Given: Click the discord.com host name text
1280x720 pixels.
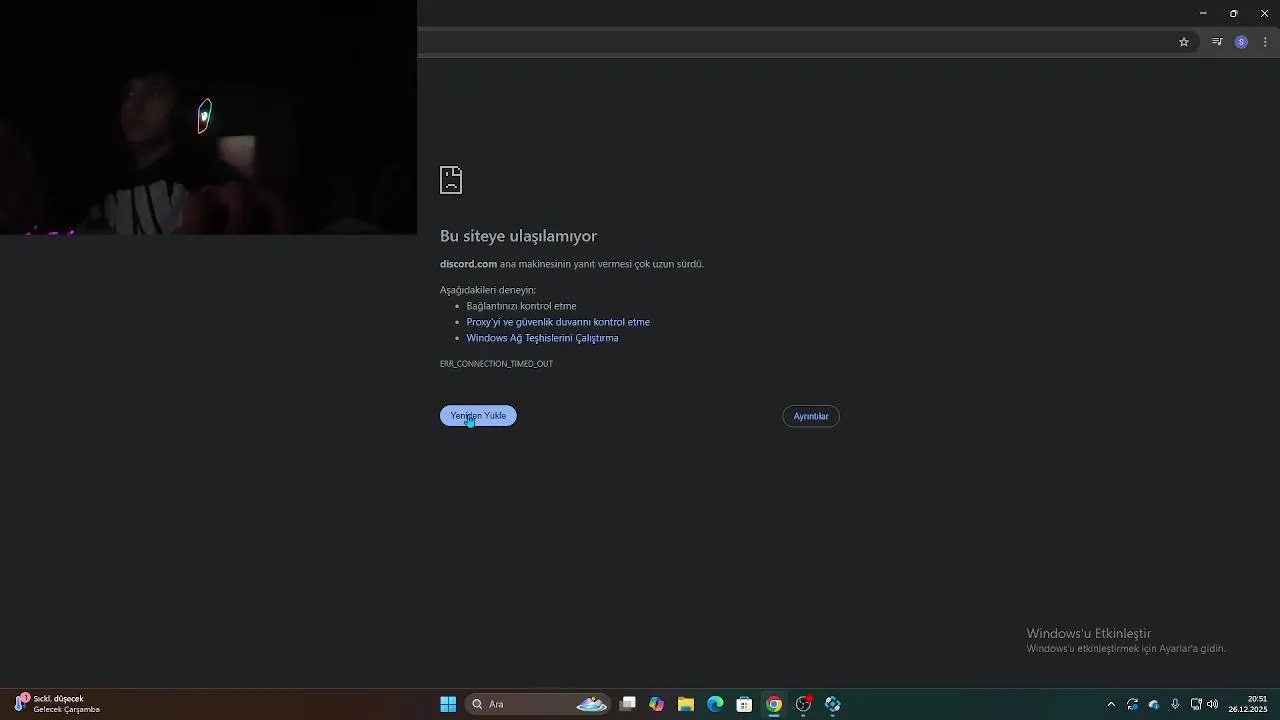Looking at the screenshot, I should coord(468,264).
